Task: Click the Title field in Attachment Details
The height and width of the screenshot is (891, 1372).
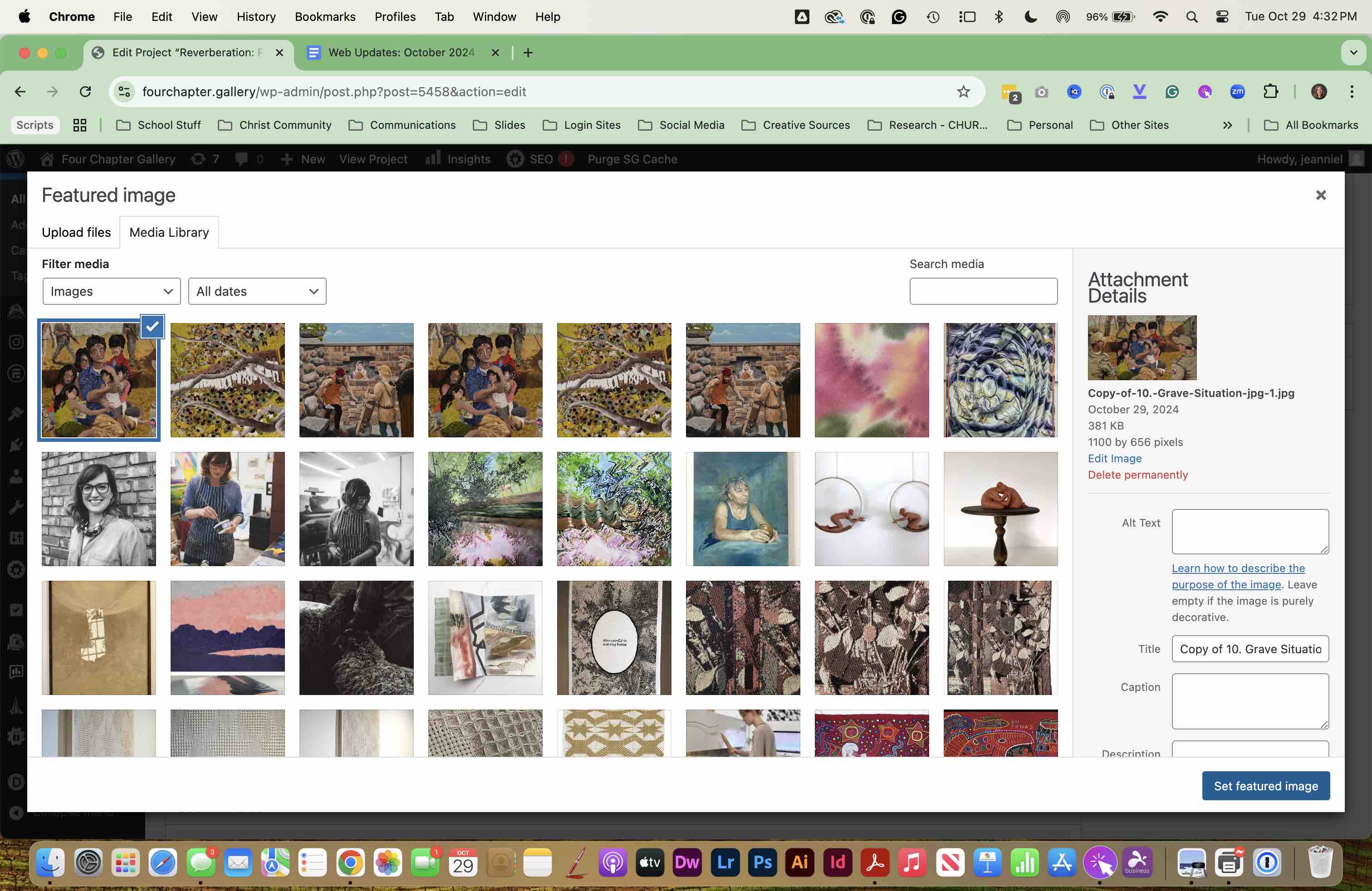Action: pos(1250,649)
